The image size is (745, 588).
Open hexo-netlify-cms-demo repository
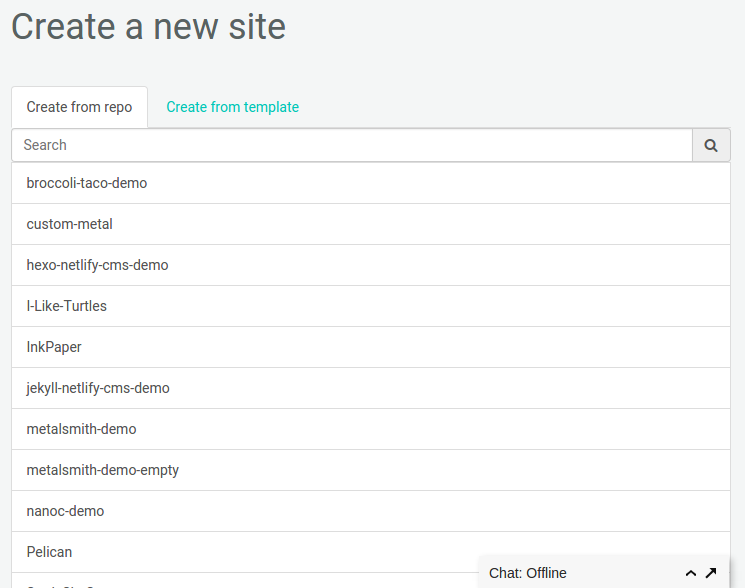pos(97,265)
